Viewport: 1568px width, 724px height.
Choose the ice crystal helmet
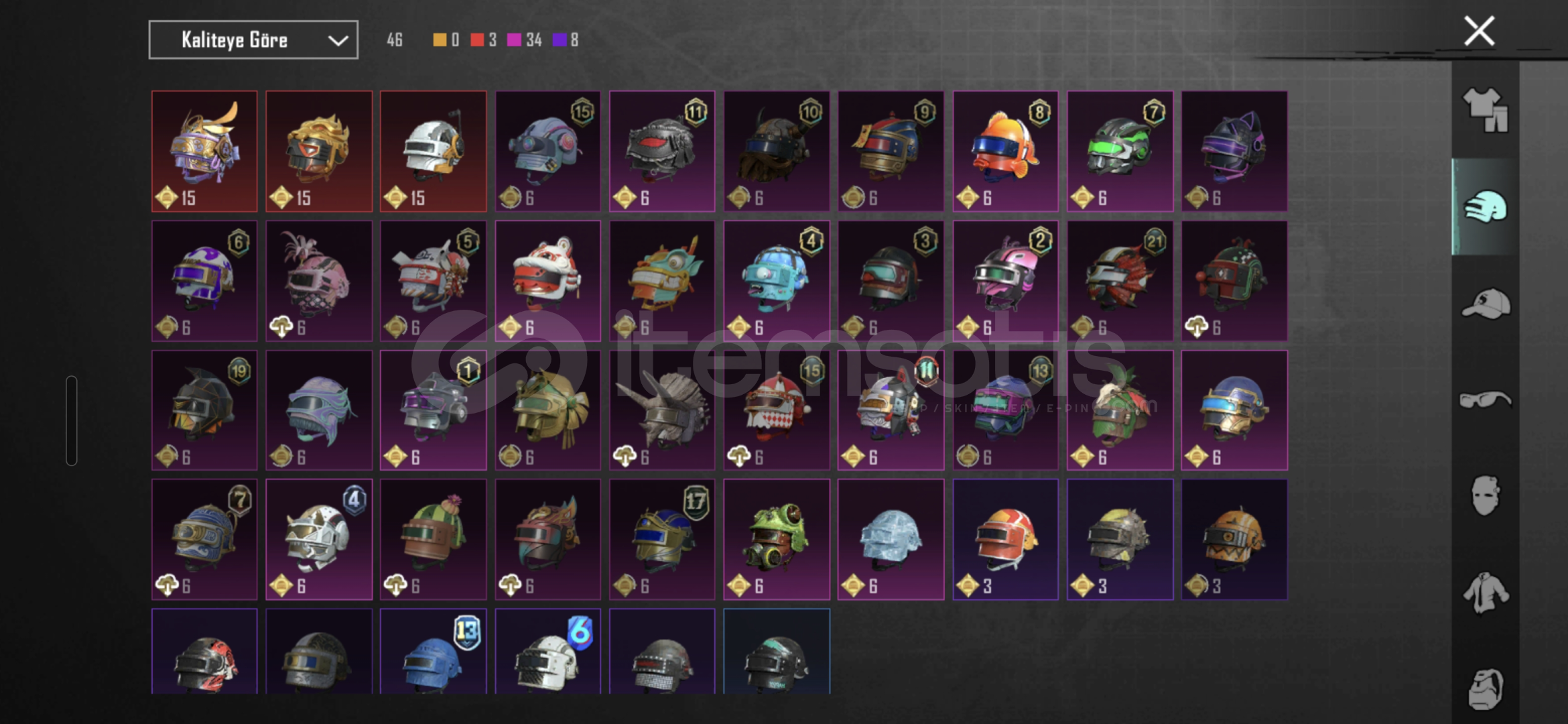[891, 539]
